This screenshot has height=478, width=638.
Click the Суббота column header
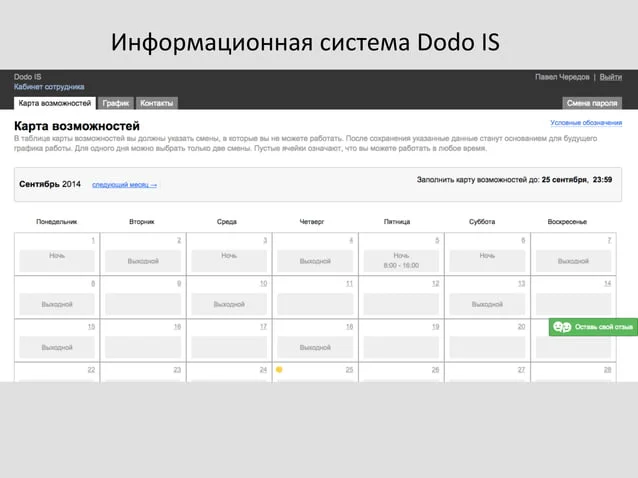[x=482, y=222]
